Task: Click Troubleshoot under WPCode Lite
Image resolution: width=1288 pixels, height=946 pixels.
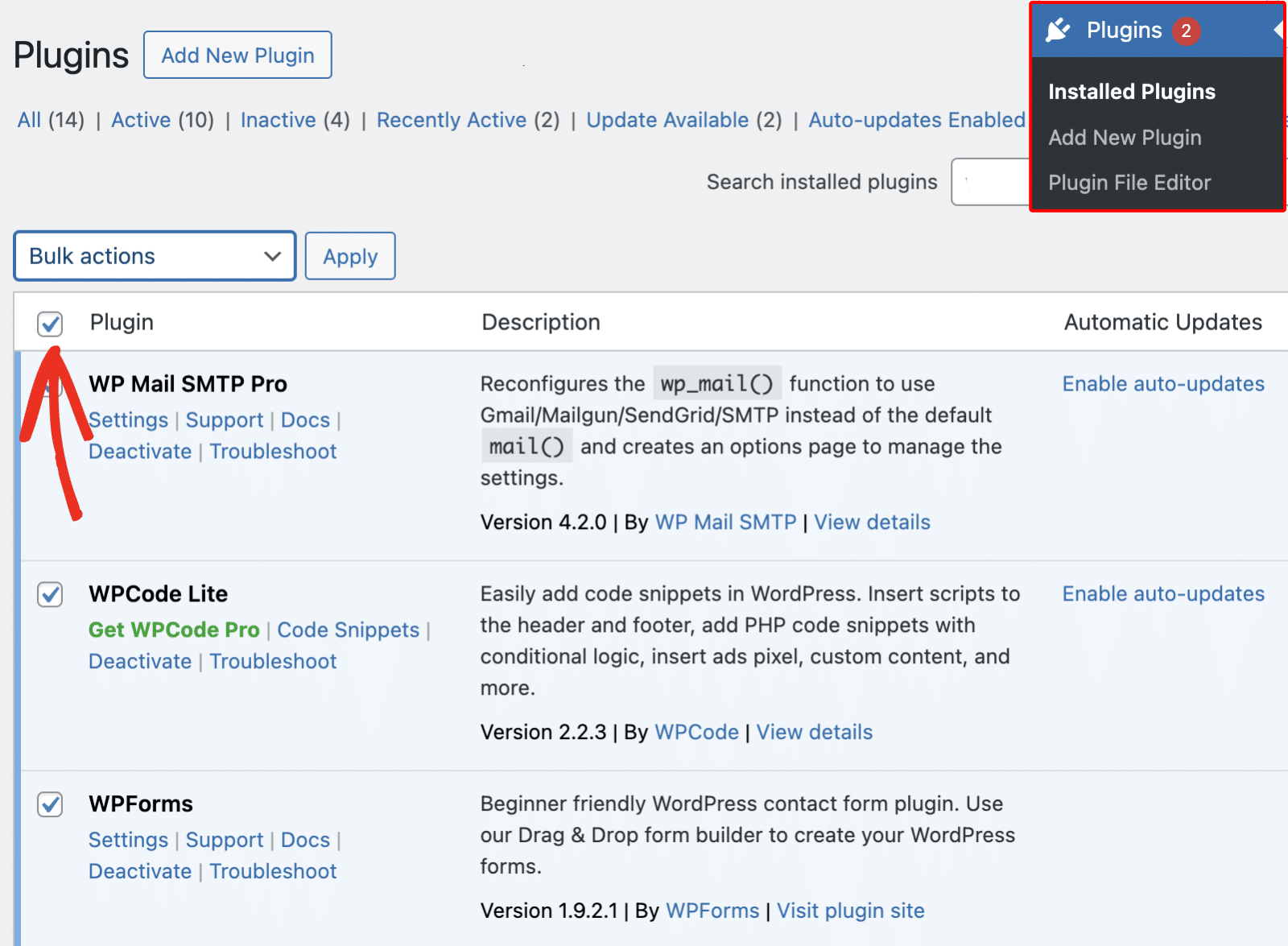Action: click(273, 662)
